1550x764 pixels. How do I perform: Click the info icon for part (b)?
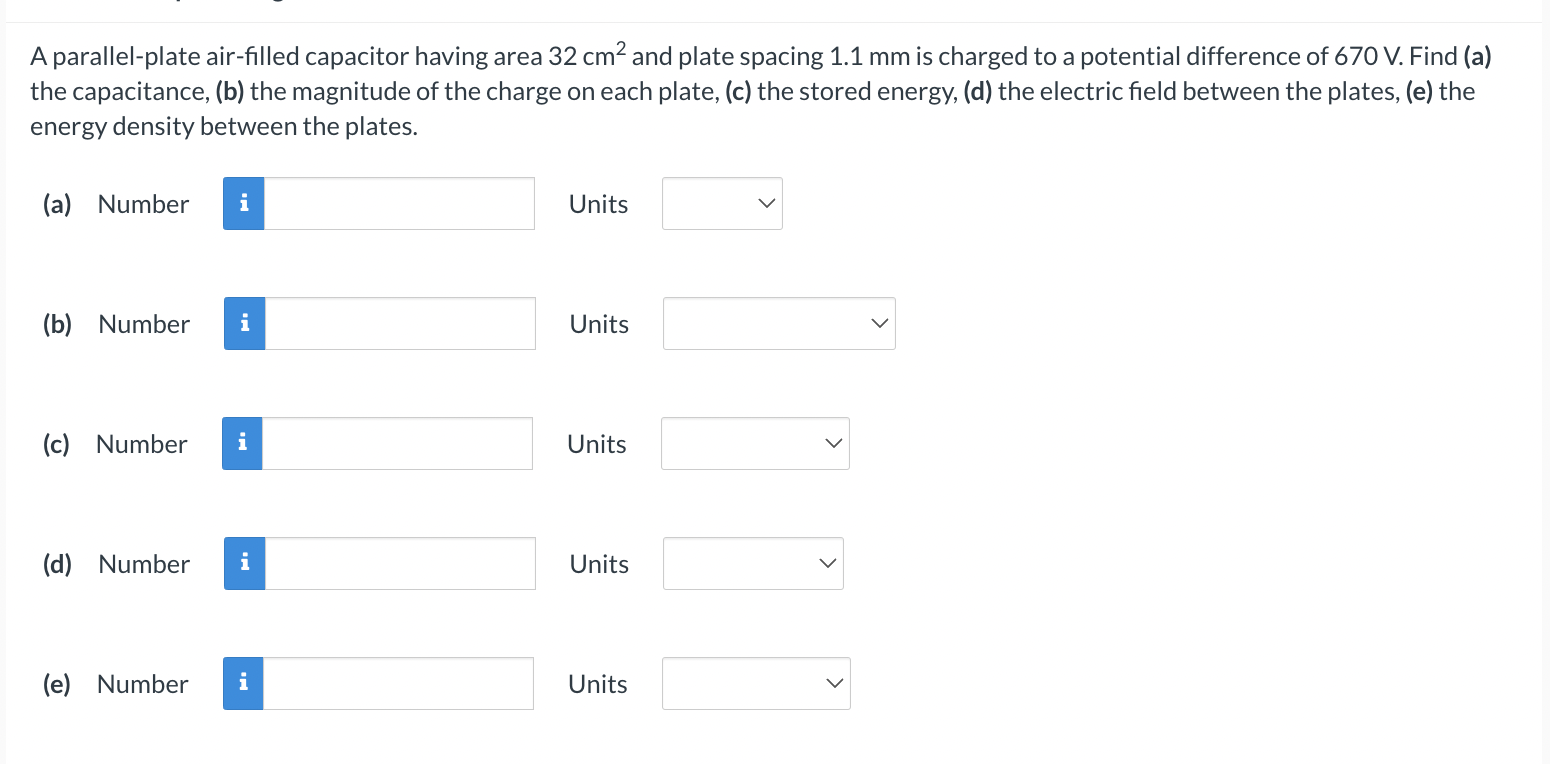pyautogui.click(x=245, y=324)
